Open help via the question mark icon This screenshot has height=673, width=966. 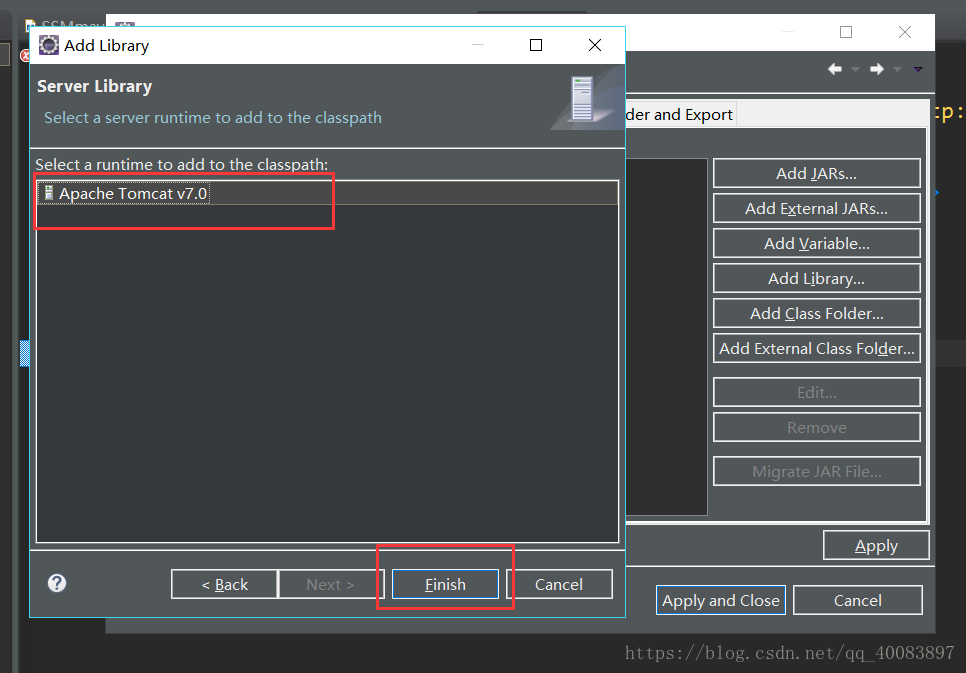pos(57,583)
